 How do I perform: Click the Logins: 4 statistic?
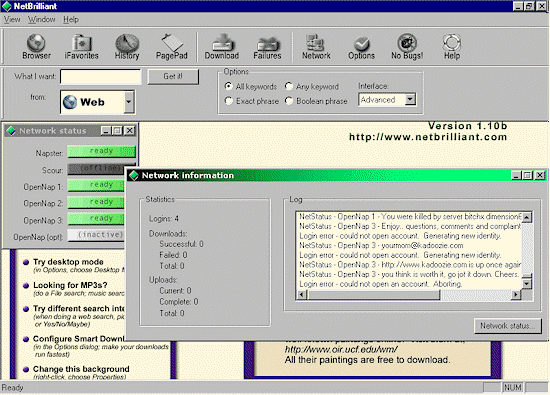163,219
